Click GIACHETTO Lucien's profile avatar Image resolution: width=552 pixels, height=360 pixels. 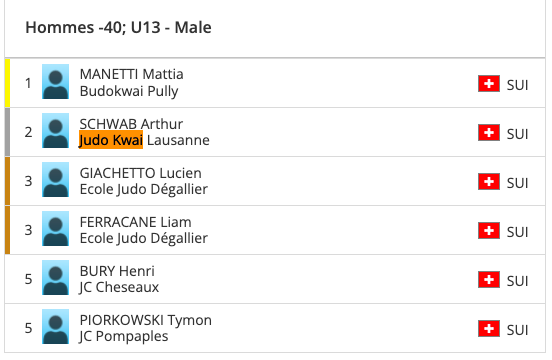pyautogui.click(x=56, y=179)
